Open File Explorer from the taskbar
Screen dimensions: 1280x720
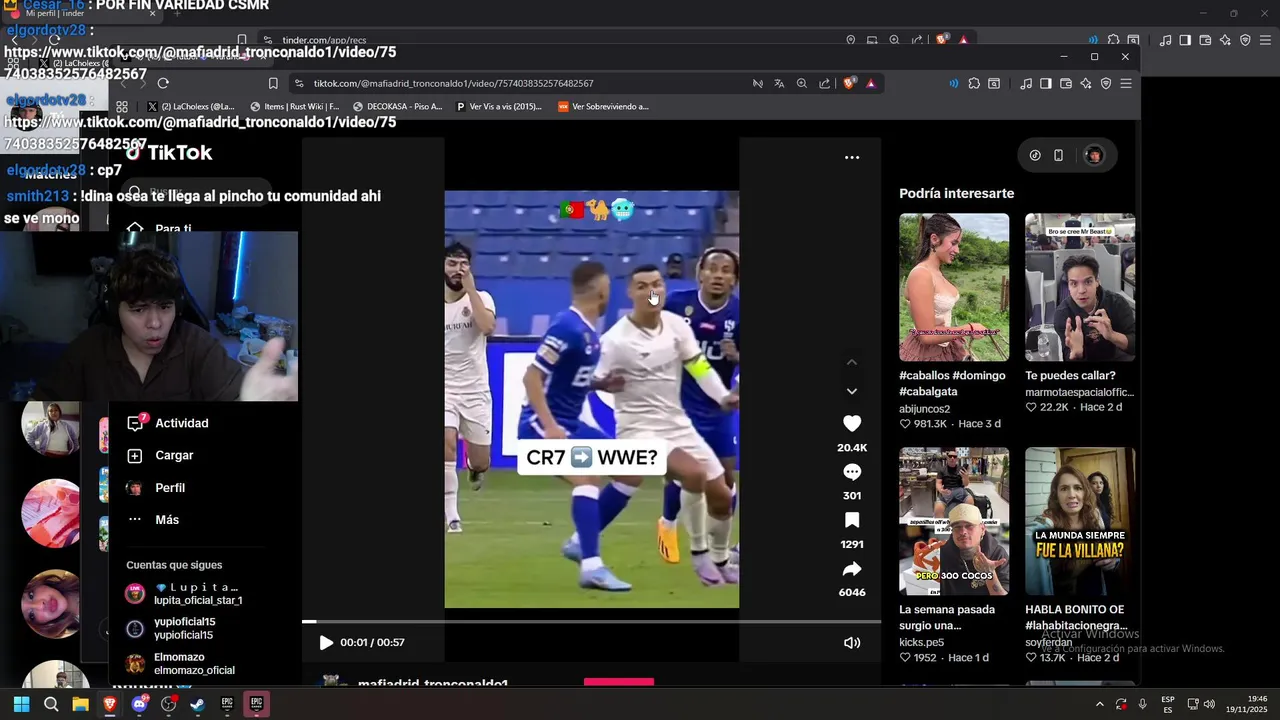coord(80,704)
